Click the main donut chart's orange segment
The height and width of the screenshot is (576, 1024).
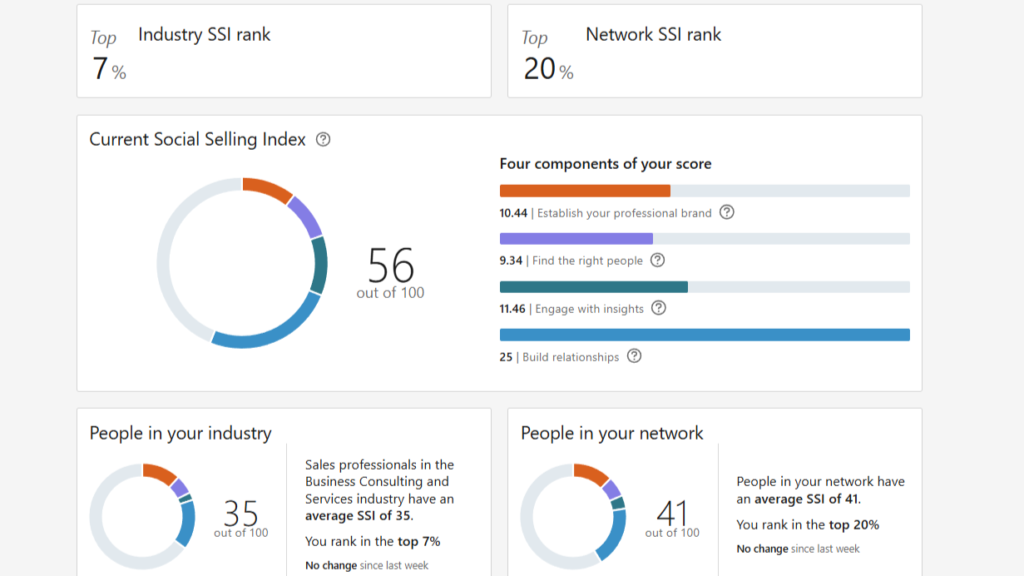pyautogui.click(x=267, y=187)
